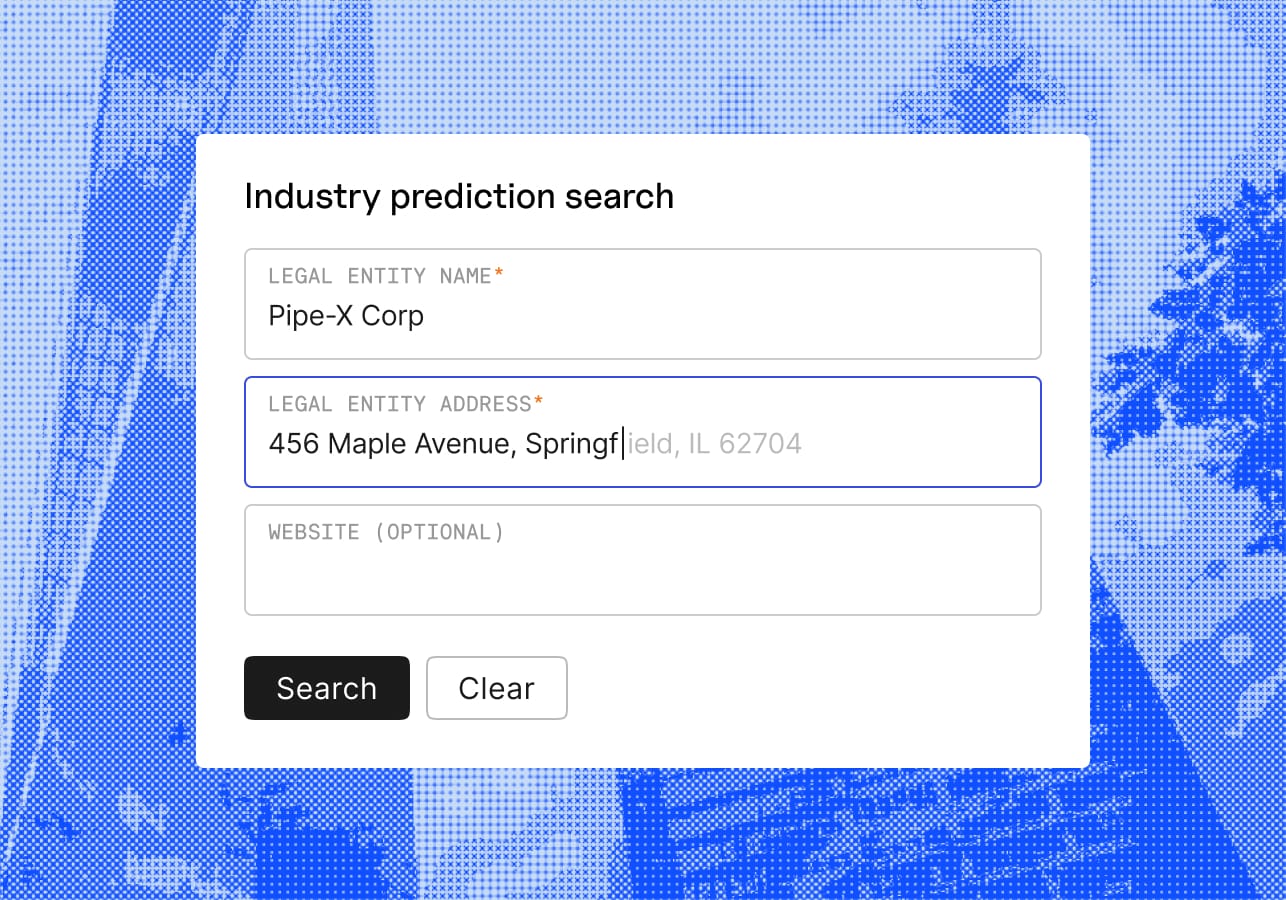Click the Industry prediction search heading
Viewport: 1286px width, 900px height.
(459, 197)
